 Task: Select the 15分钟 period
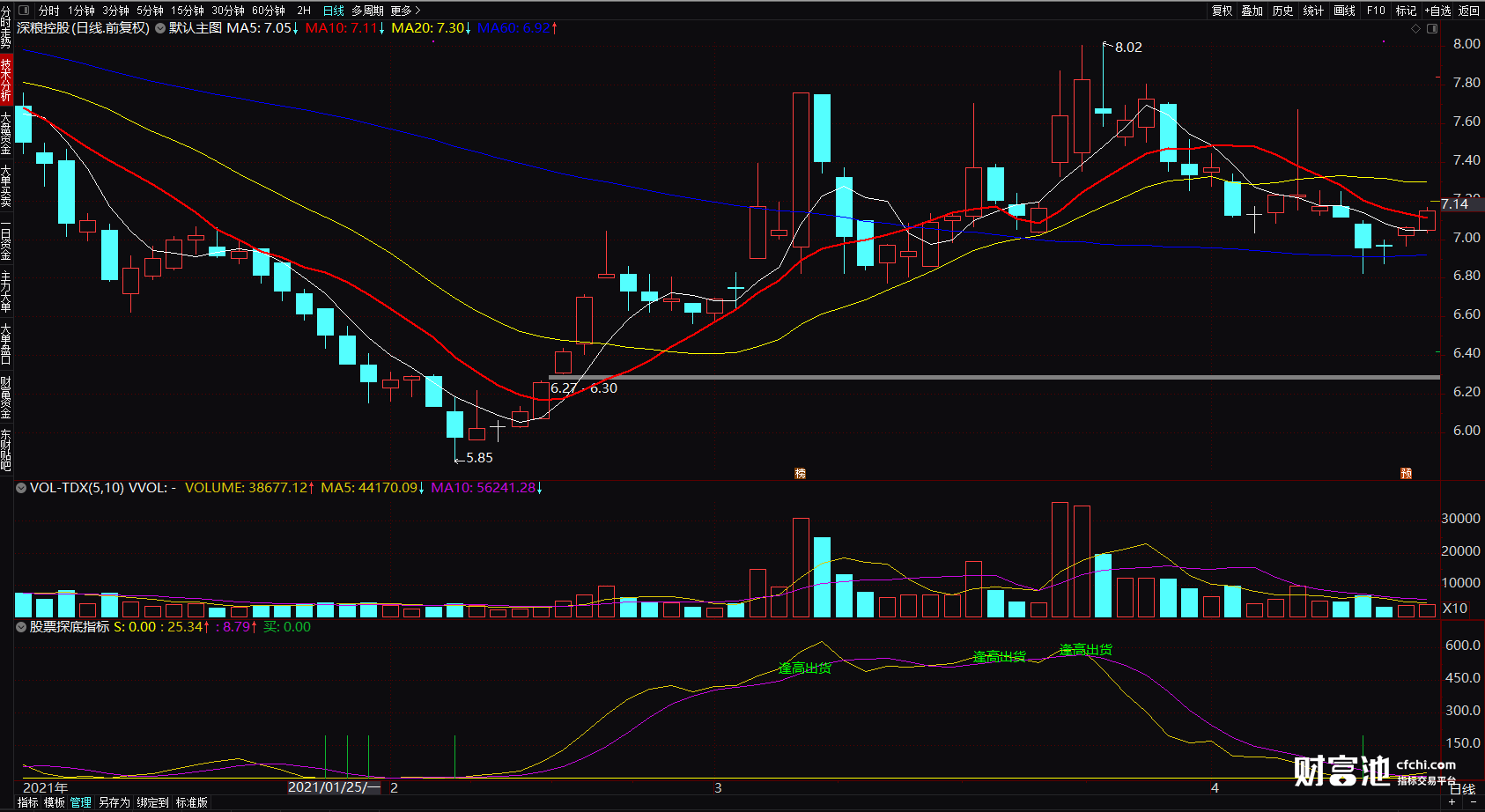188,11
